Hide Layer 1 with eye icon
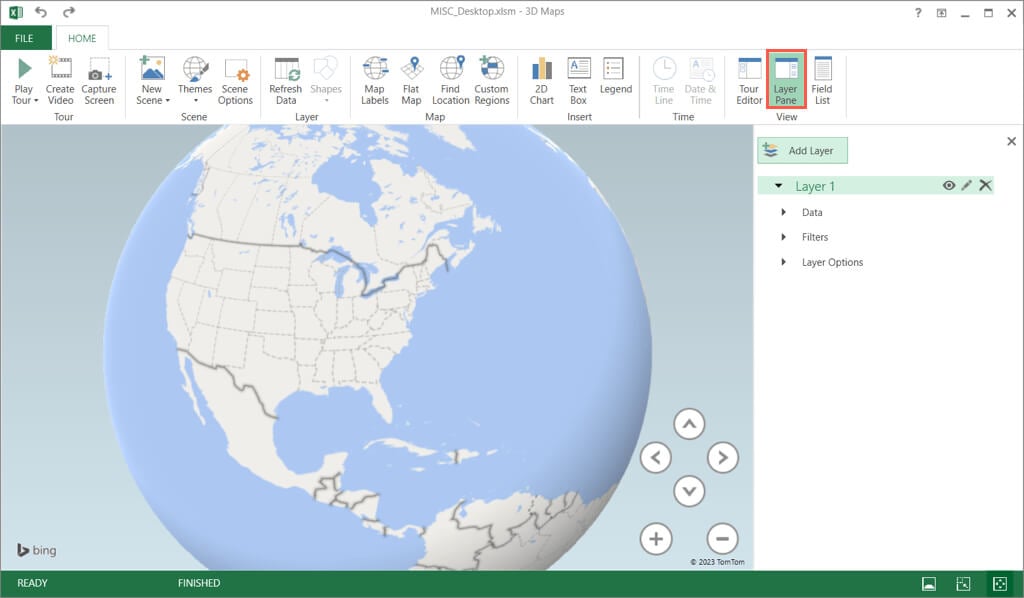Viewport: 1024px width, 598px height. (x=949, y=186)
